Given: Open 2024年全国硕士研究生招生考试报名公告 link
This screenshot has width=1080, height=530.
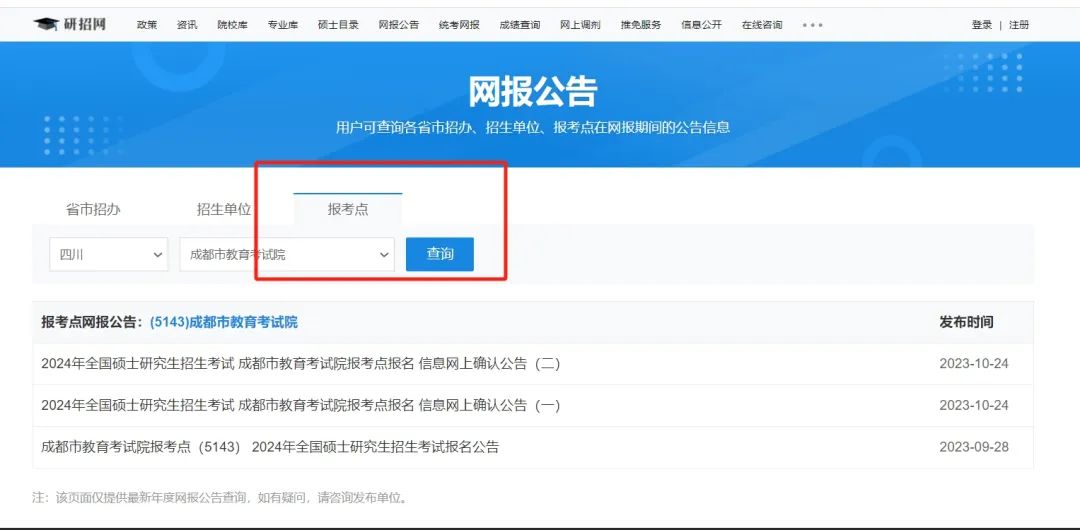Looking at the screenshot, I should 270,447.
